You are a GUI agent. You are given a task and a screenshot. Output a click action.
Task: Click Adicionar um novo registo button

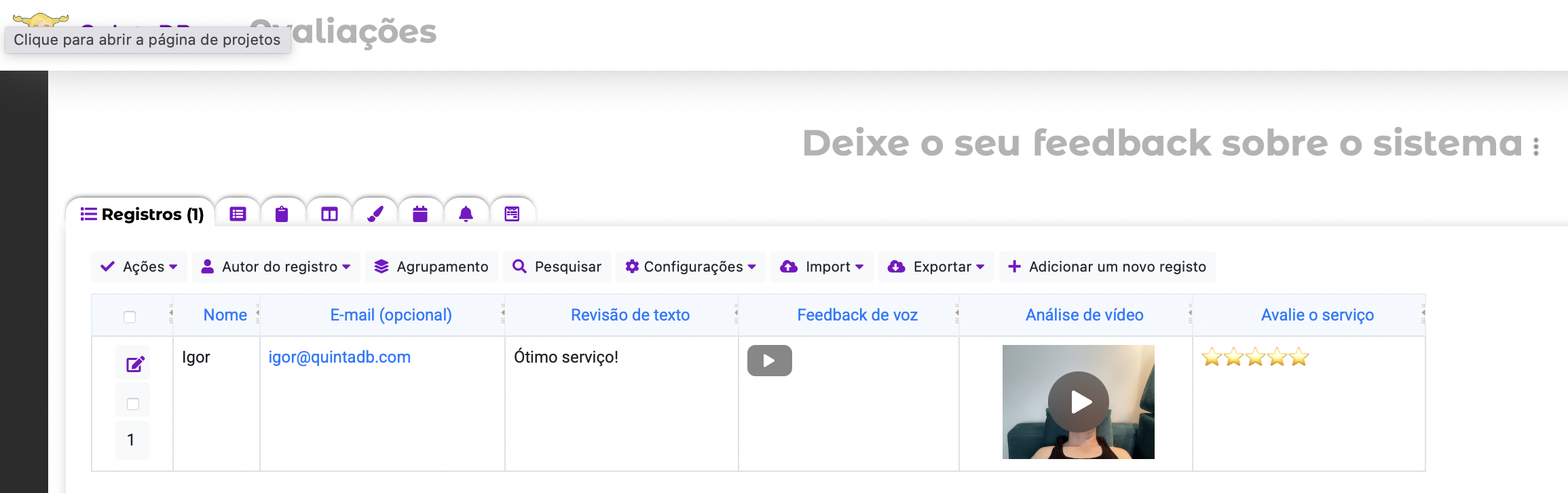[1107, 267]
